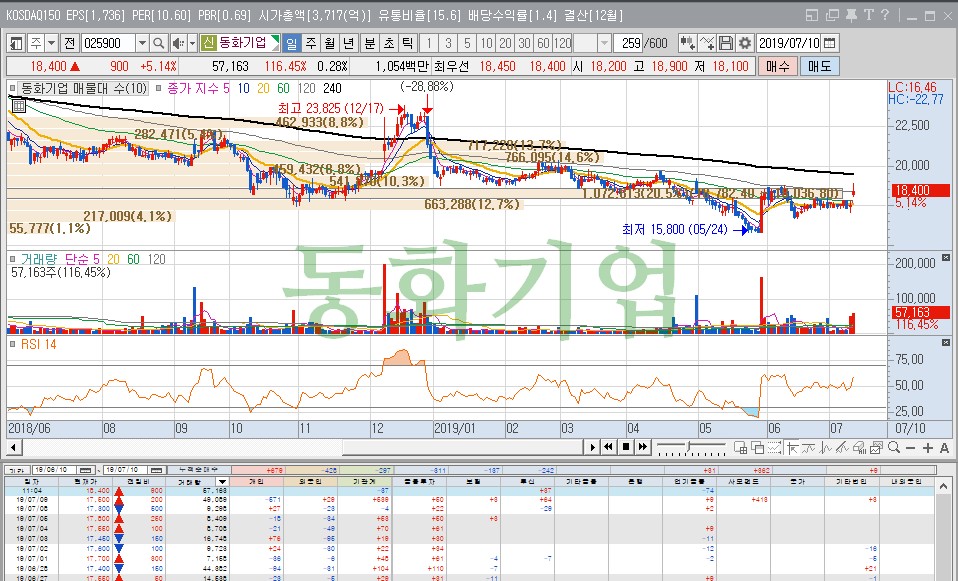The width and height of the screenshot is (958, 581).
Task: Click the 매도 sell button
Action: (819, 66)
